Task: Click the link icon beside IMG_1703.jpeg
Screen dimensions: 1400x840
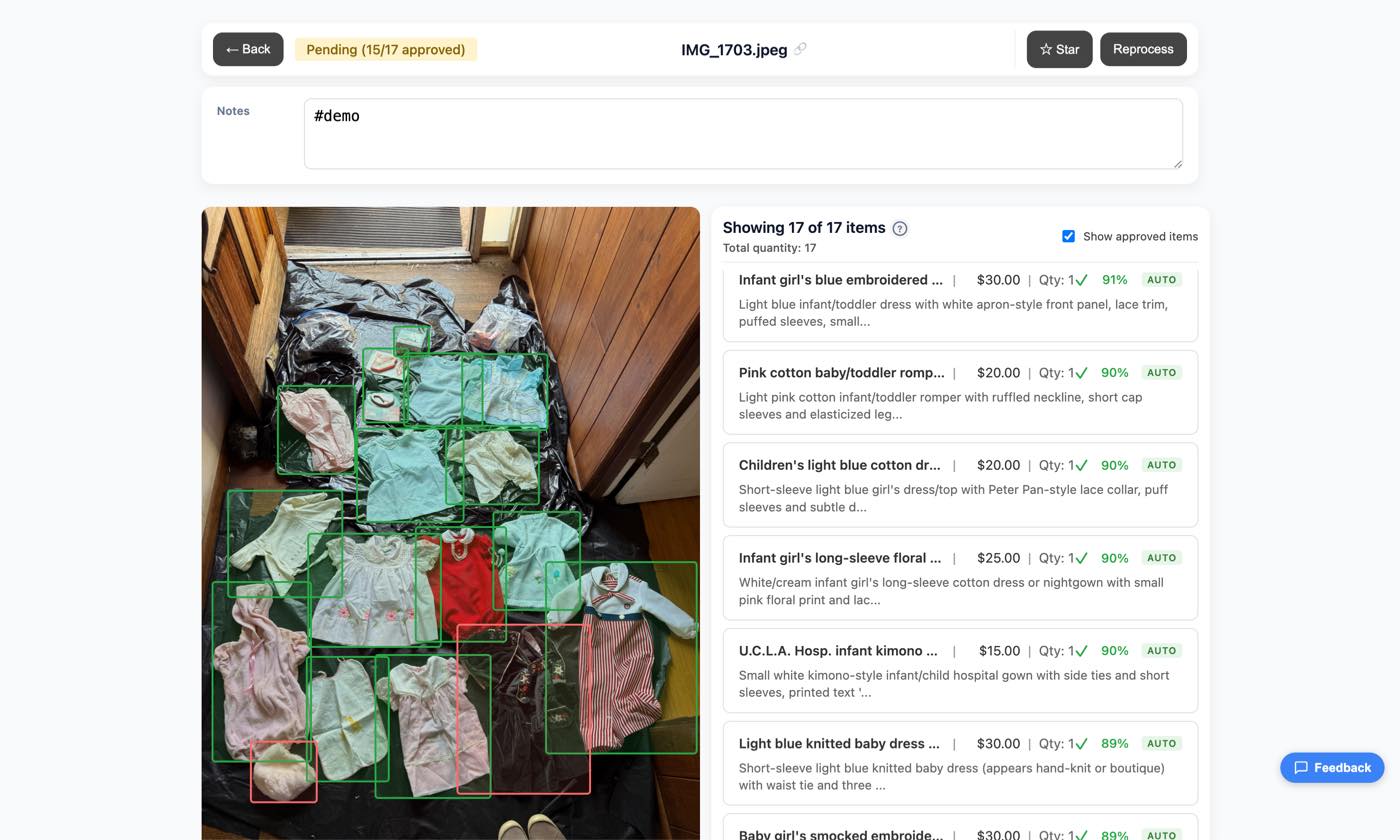Action: click(x=800, y=49)
